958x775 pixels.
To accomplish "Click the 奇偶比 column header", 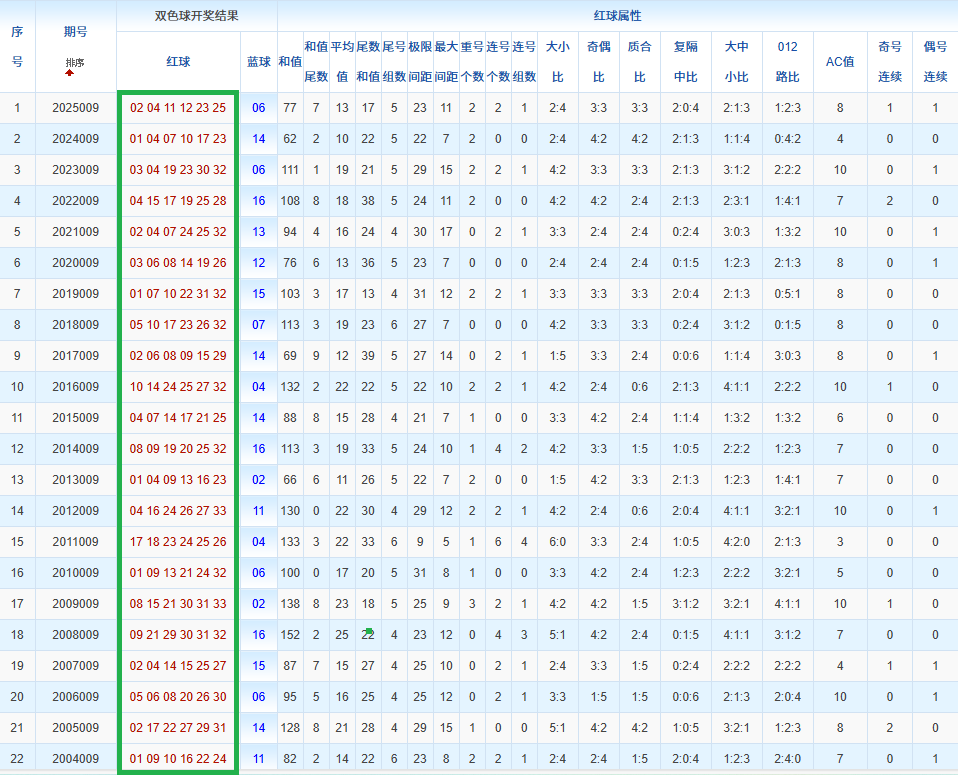I will coord(598,61).
